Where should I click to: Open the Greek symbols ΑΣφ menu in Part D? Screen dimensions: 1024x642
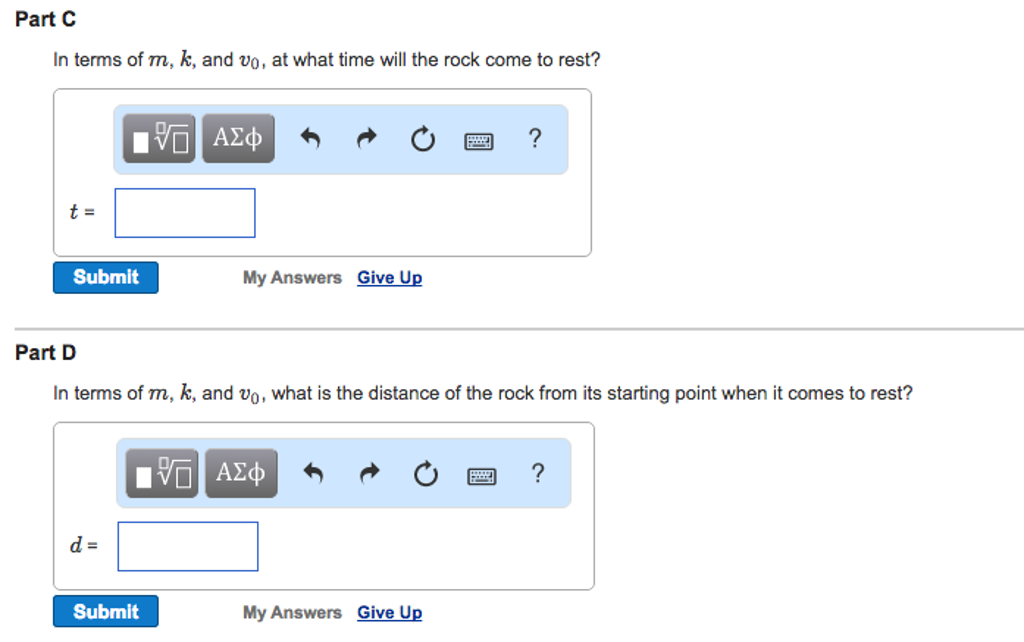click(x=242, y=472)
